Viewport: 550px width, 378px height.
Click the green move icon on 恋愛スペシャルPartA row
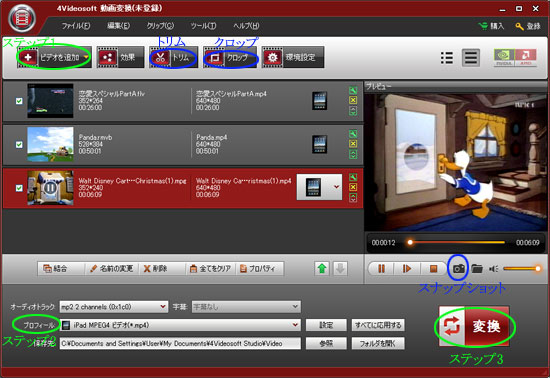[x=353, y=110]
